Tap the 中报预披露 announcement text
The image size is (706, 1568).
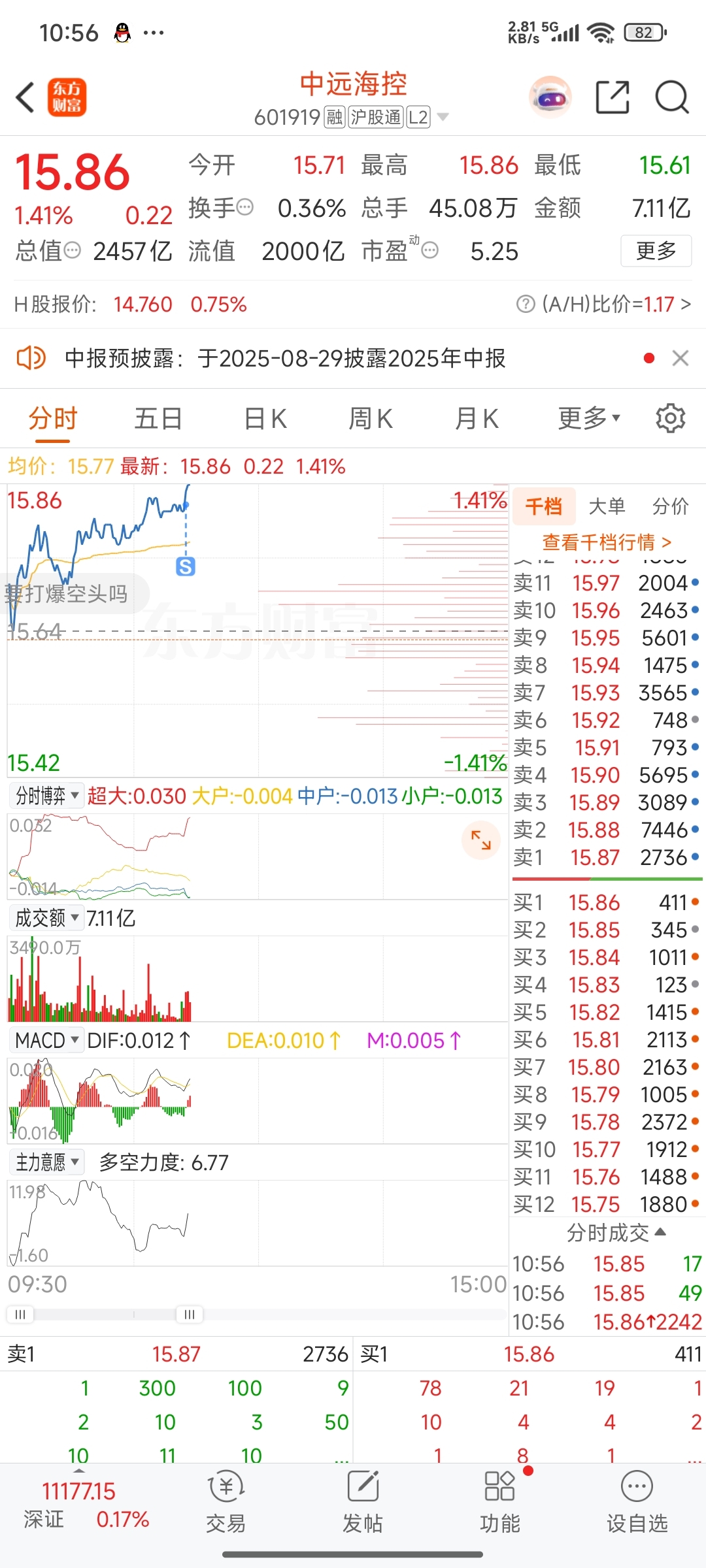coord(286,358)
